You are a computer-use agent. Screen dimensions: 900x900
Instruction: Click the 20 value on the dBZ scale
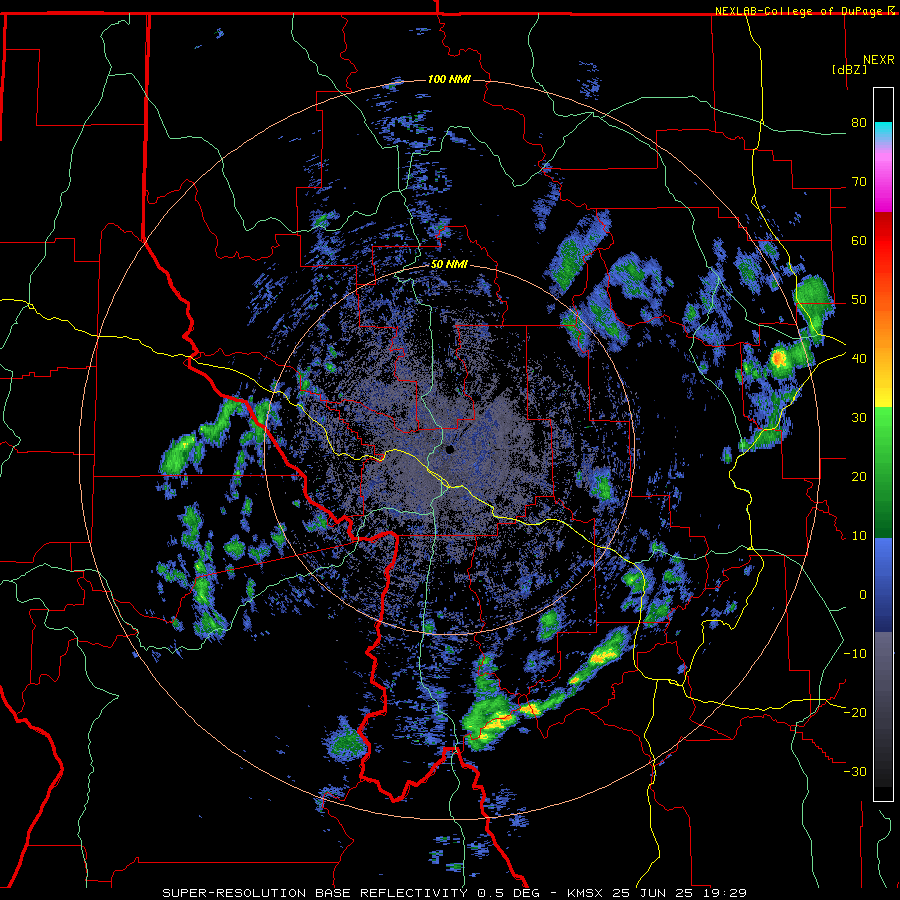[x=859, y=476]
